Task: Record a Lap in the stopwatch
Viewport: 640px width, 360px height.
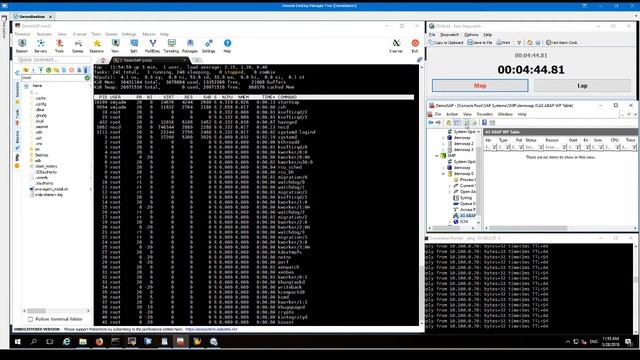Action: [x=582, y=86]
